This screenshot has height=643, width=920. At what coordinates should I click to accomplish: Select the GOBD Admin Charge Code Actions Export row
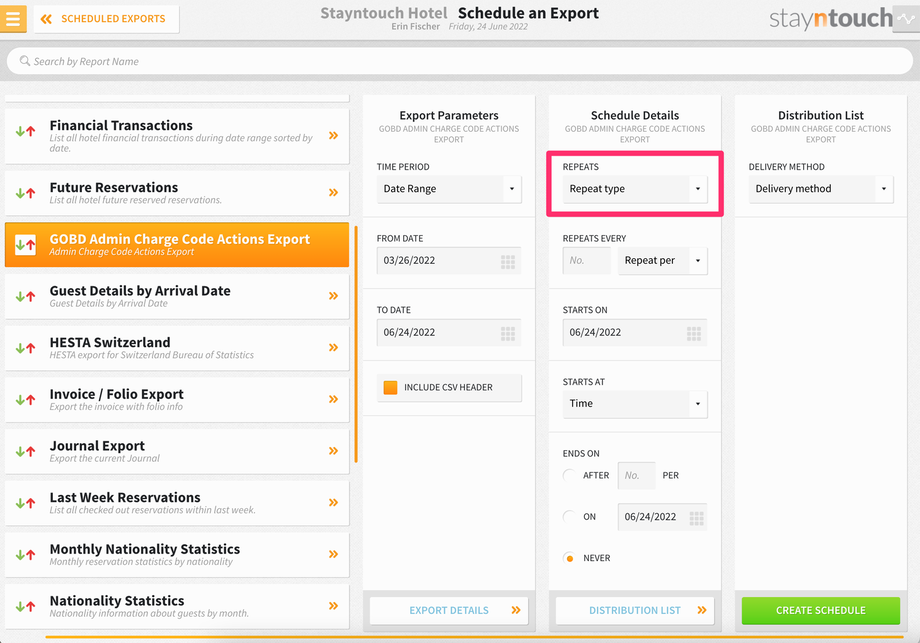(x=177, y=245)
